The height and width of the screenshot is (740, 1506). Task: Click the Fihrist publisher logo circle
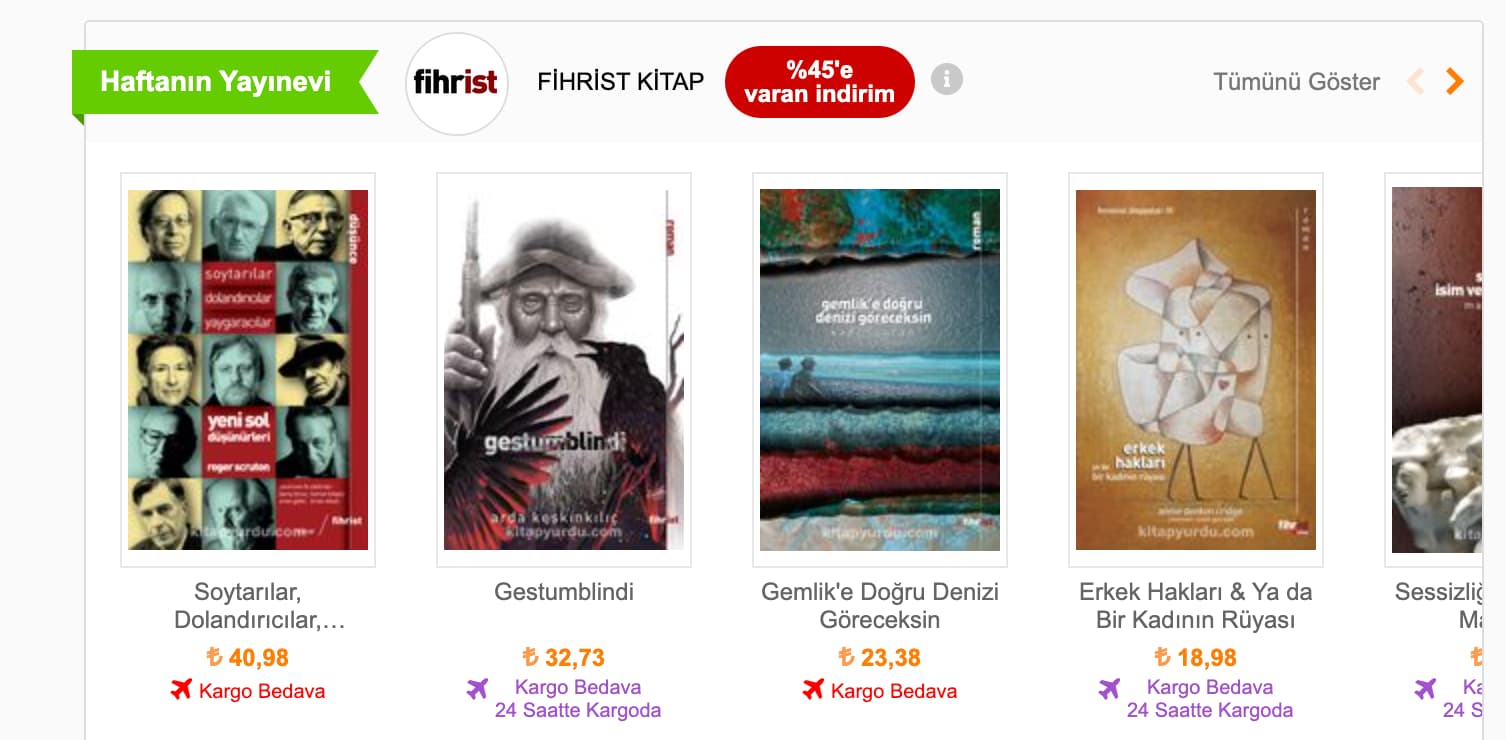[457, 83]
